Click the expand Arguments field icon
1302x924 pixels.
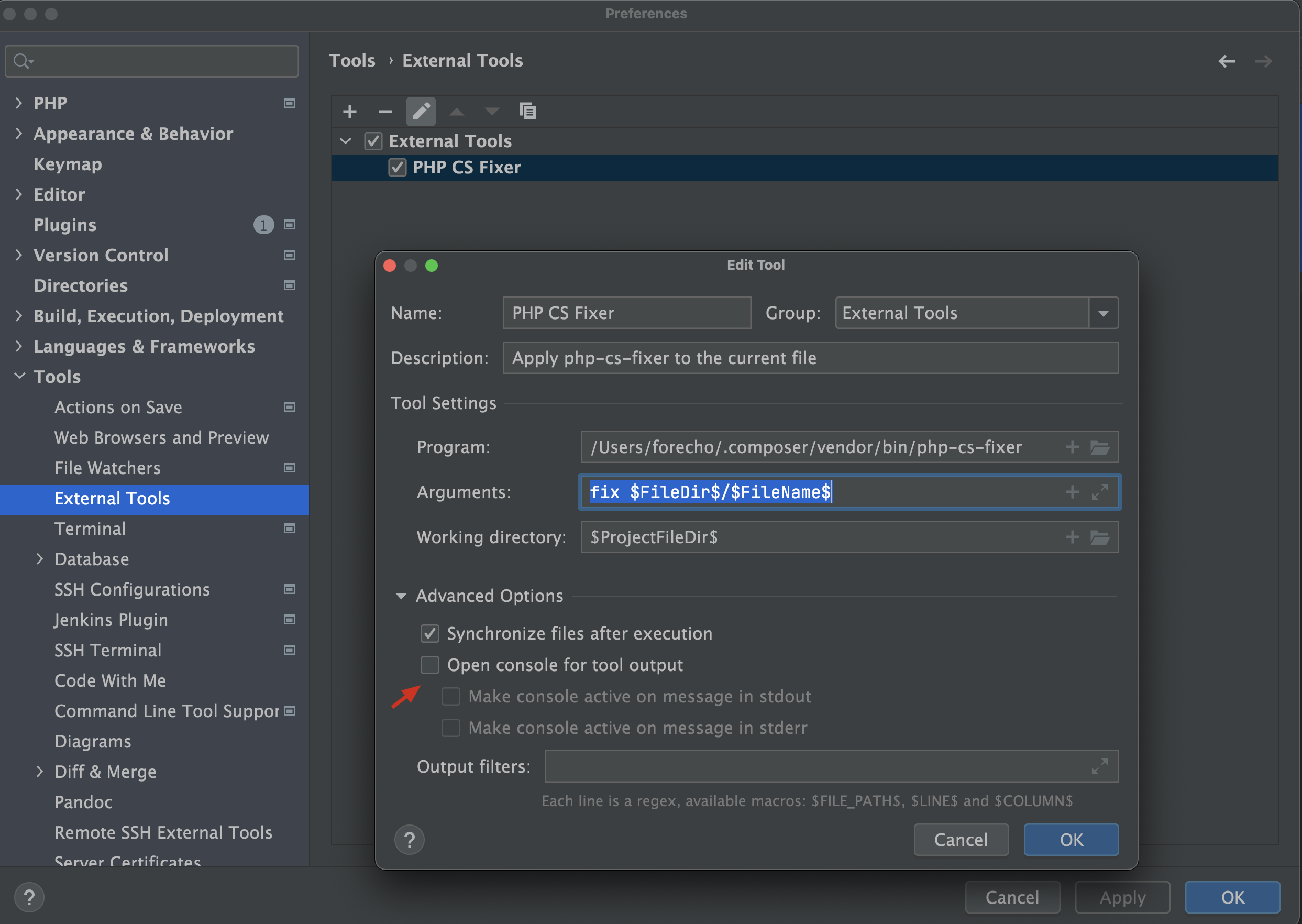pos(1100,492)
